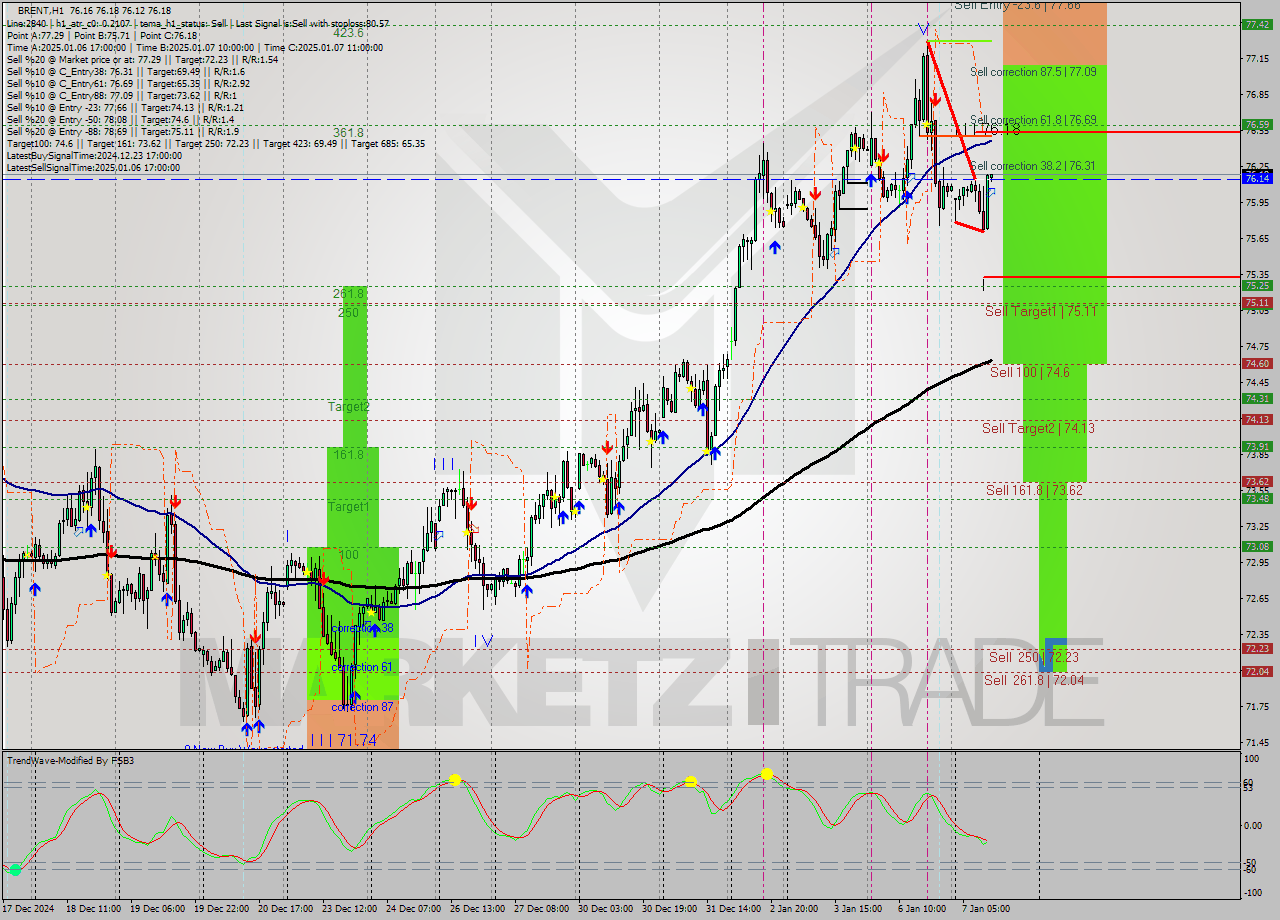Click the 'Sell 261.8 | 72.04' label
This screenshot has height=920, width=1280.
(1034, 680)
